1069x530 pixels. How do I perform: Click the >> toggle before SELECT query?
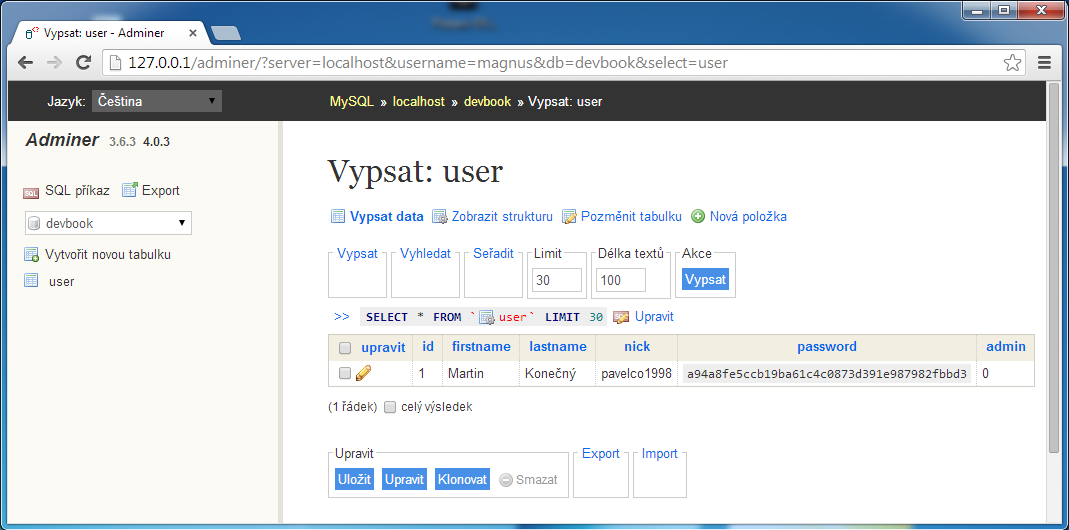tap(342, 316)
